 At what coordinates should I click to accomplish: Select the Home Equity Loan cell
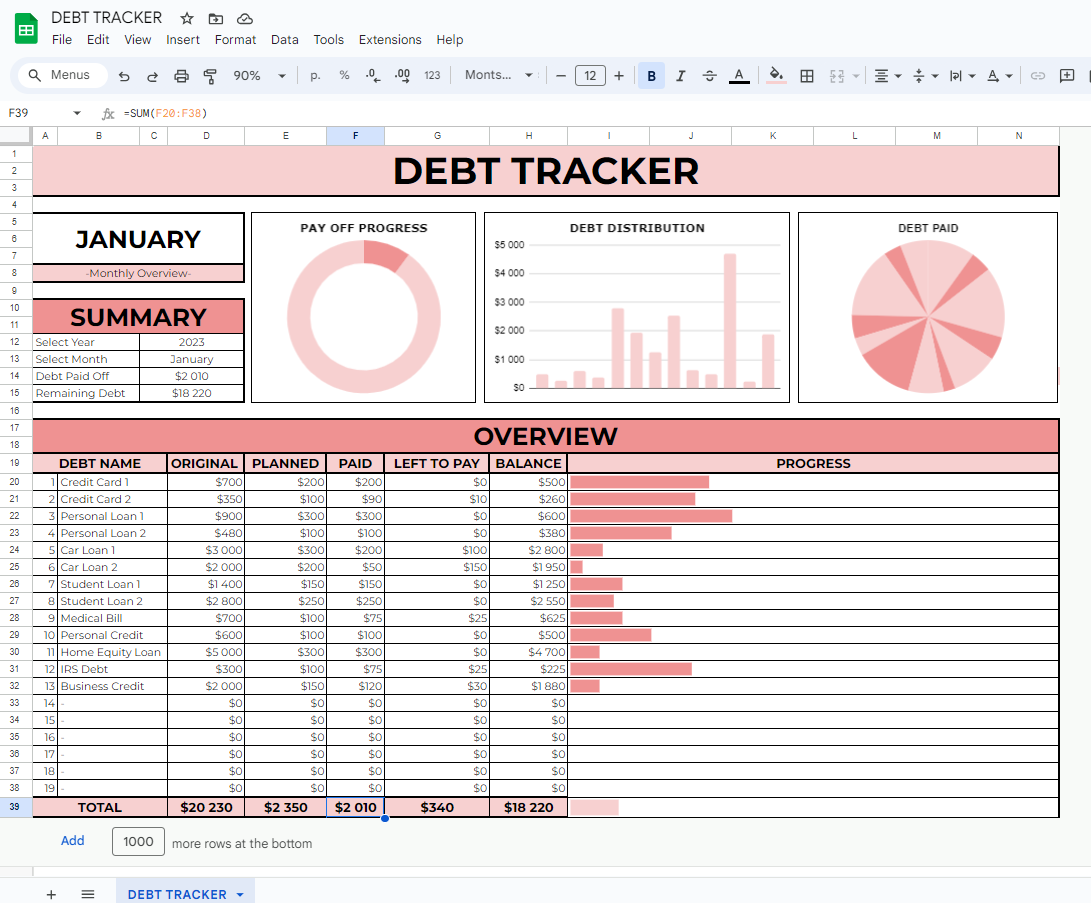click(x=113, y=652)
